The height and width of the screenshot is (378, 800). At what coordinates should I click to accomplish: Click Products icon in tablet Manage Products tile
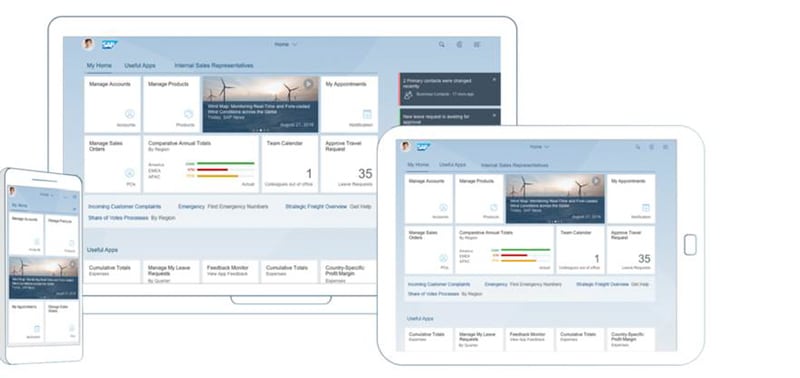coord(493,207)
